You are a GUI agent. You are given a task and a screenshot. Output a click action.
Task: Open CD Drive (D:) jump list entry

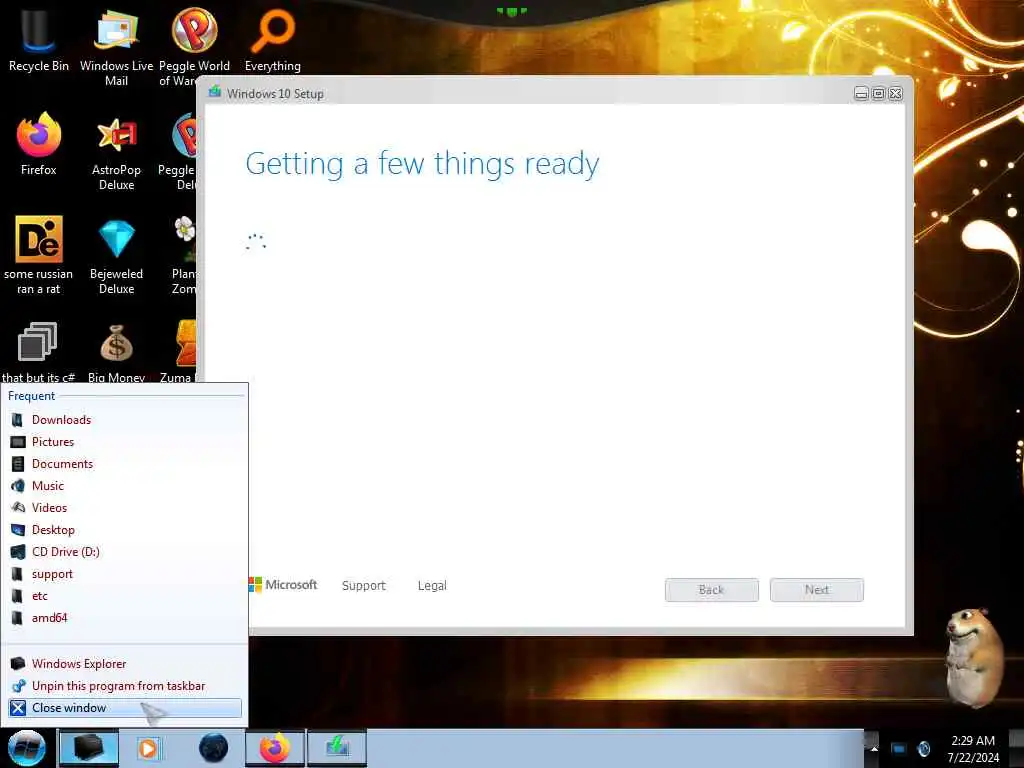coord(124,552)
